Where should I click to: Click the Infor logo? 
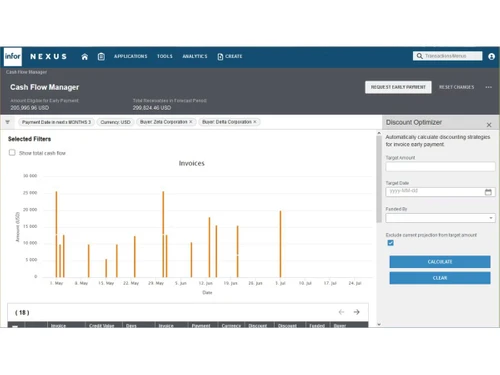tap(13, 56)
